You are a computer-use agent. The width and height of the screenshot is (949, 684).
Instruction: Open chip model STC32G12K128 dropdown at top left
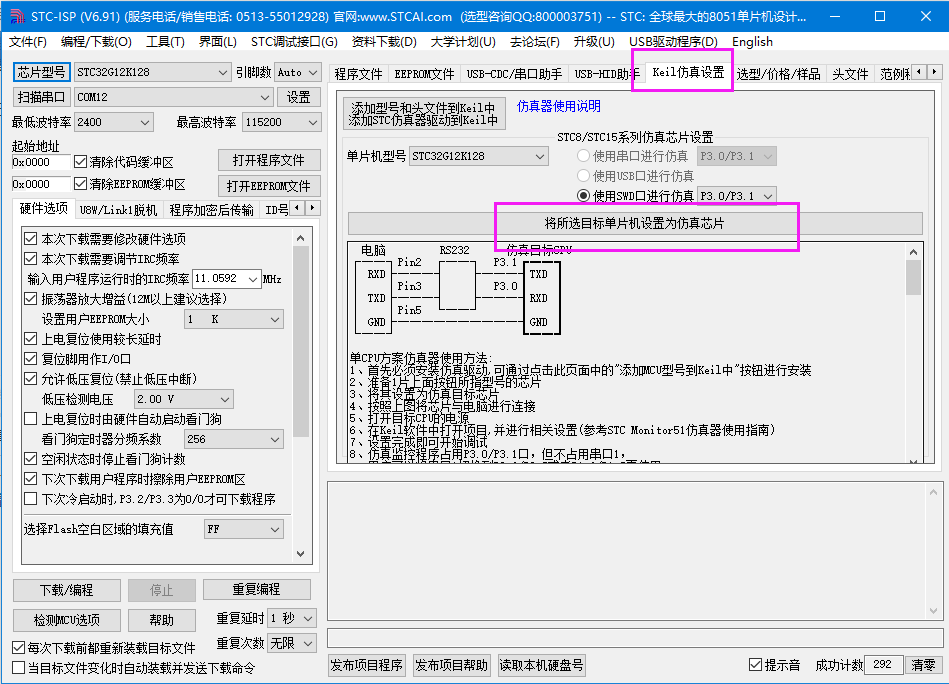pyautogui.click(x=153, y=72)
